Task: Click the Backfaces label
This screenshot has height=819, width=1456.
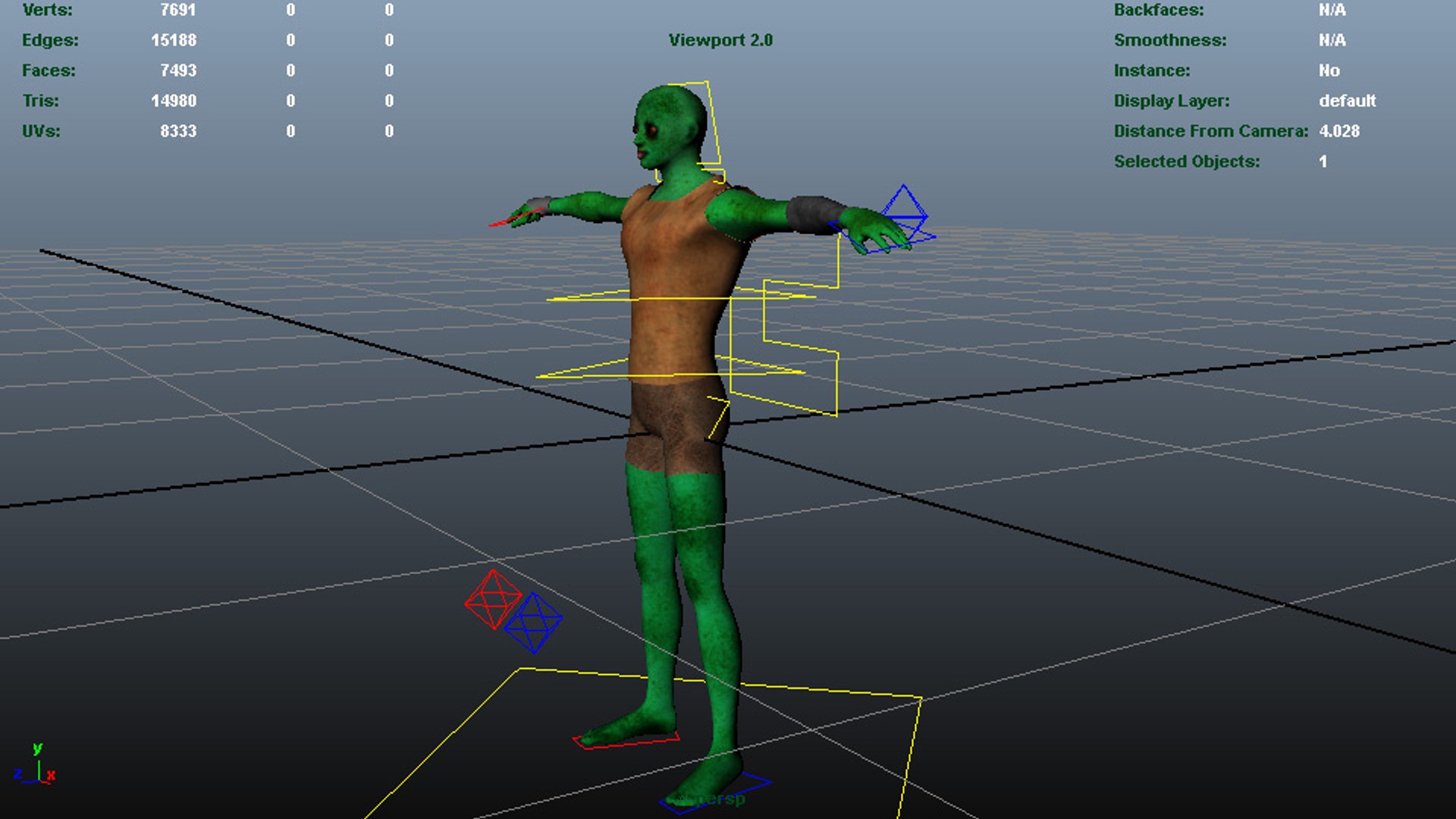Action: tap(1159, 10)
